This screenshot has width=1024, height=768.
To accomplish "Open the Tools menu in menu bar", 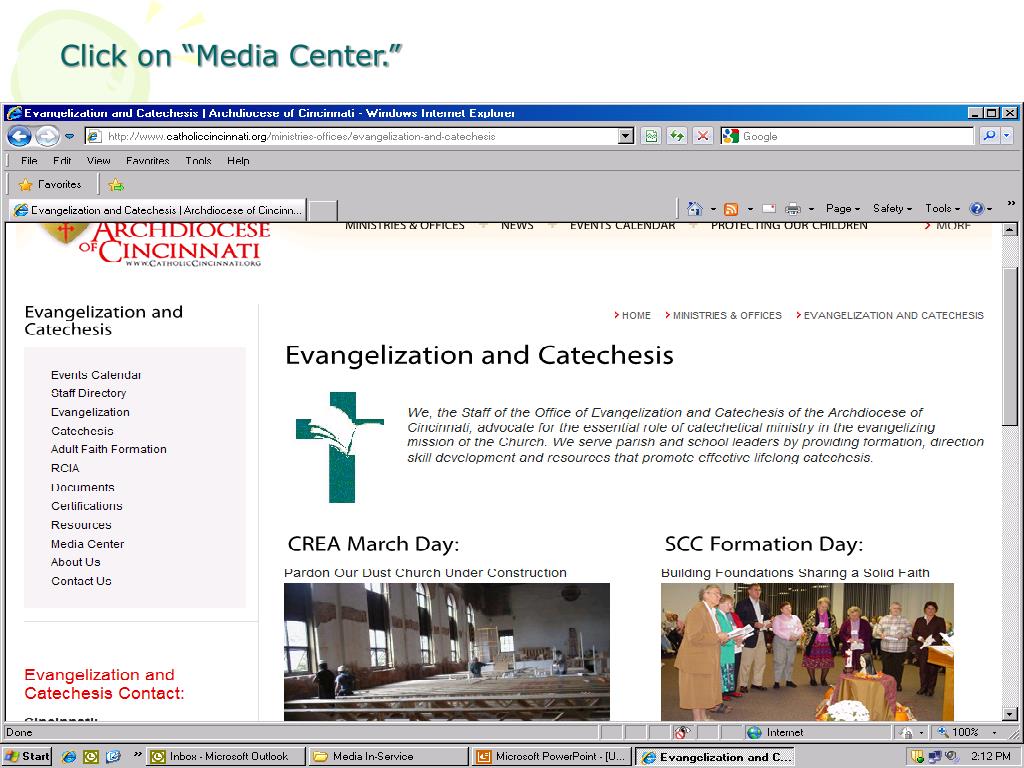I will click(199, 161).
